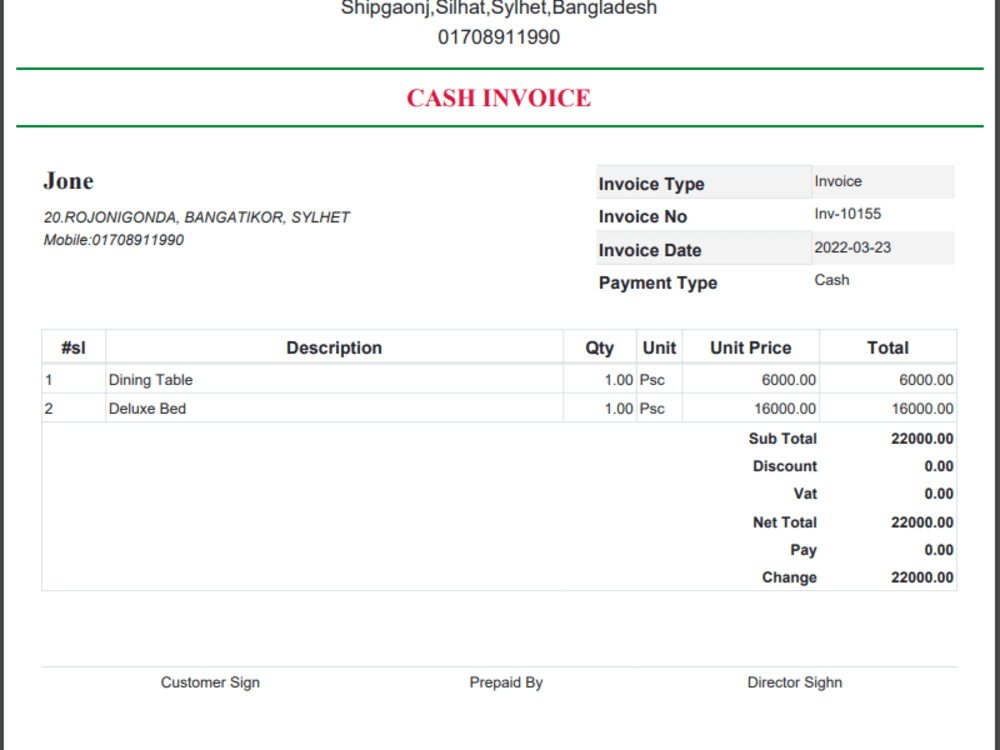Screen dimensions: 1000x750
Task: Click the Dining Table quantity 1.00
Action: [x=619, y=380]
